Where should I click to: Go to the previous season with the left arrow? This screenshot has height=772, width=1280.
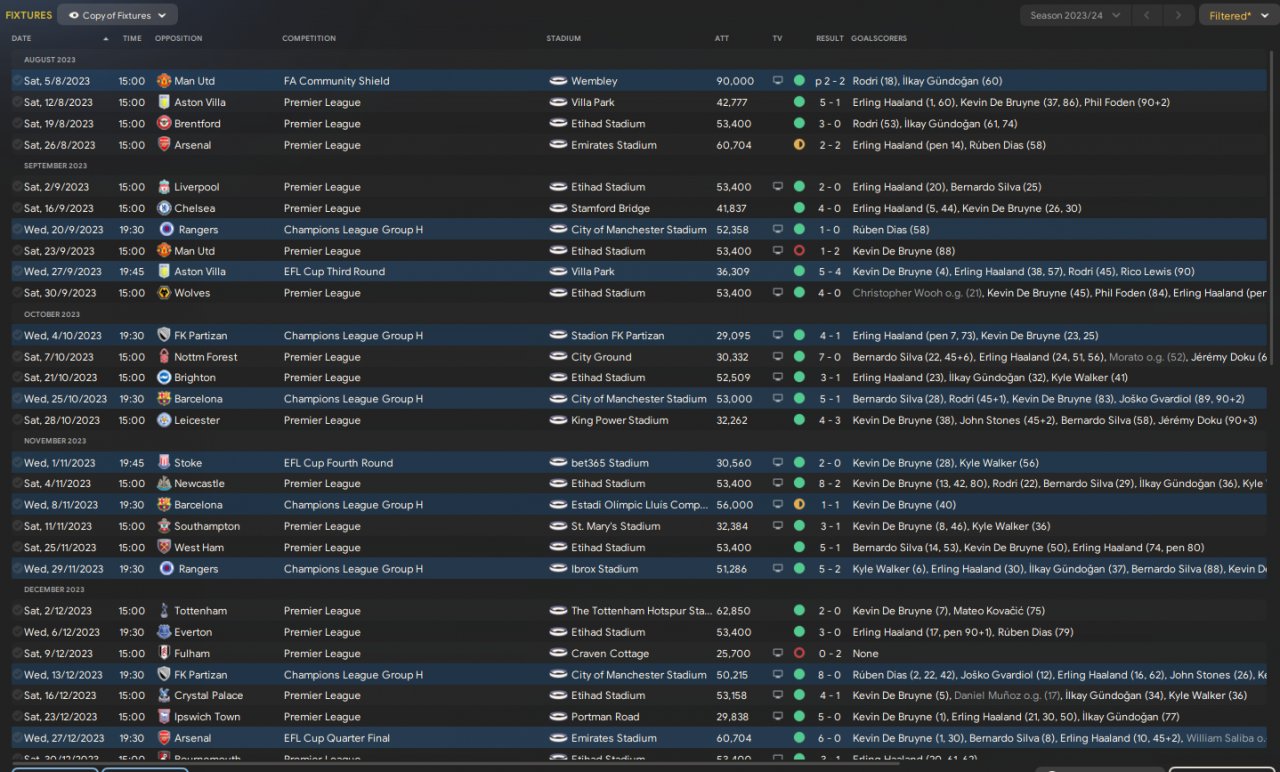coord(1147,15)
